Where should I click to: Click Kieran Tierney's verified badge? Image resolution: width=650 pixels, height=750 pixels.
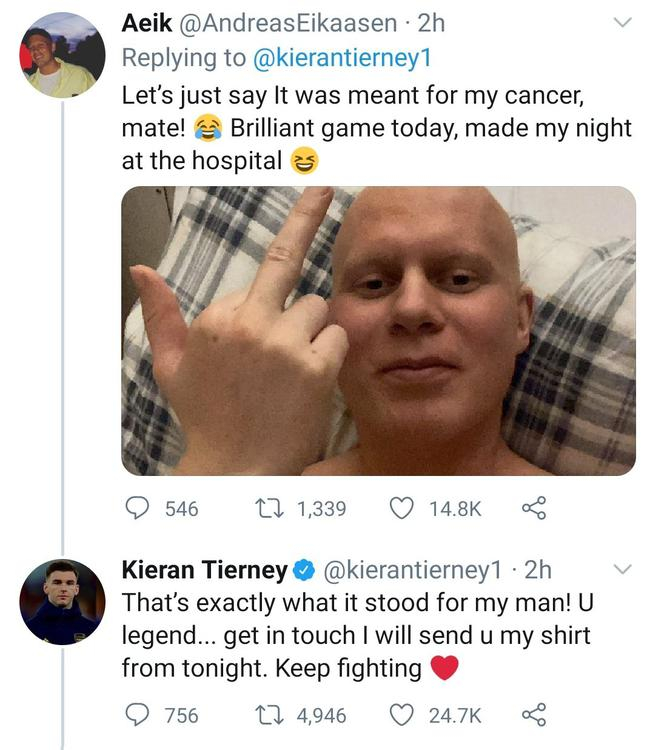tap(302, 571)
